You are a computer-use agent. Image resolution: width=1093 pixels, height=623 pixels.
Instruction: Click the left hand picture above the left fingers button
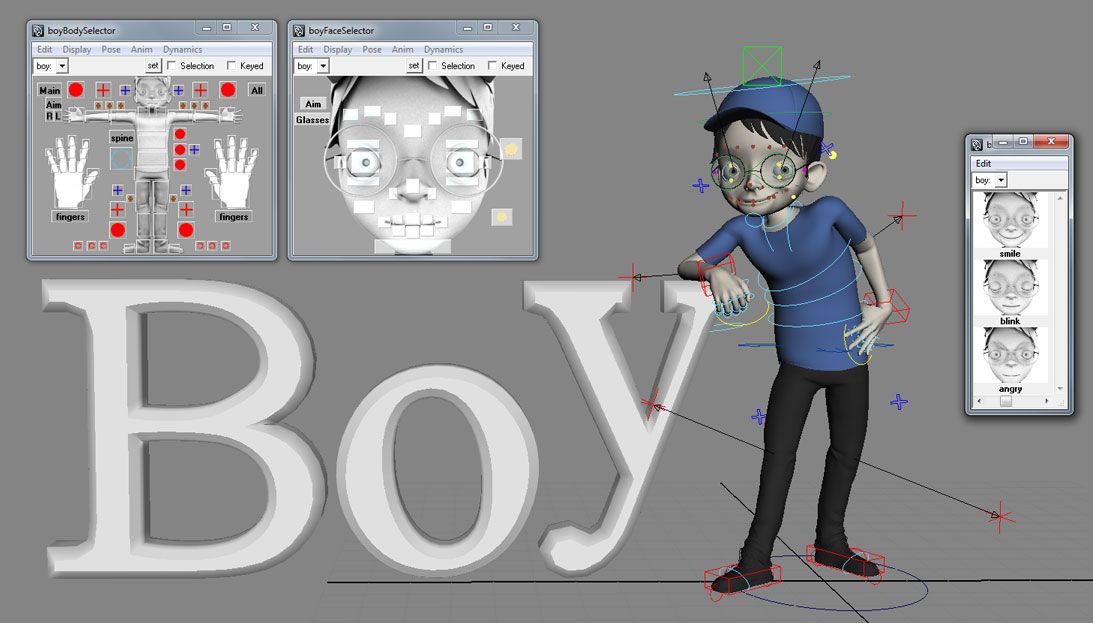(70, 172)
